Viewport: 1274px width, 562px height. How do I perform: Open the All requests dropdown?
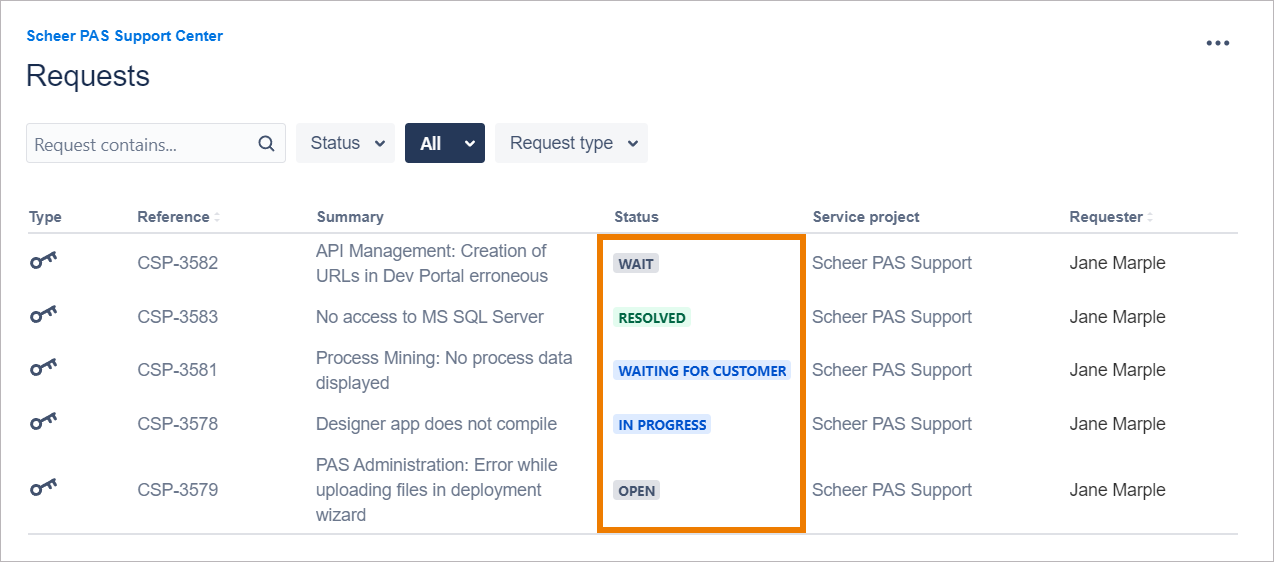click(444, 143)
